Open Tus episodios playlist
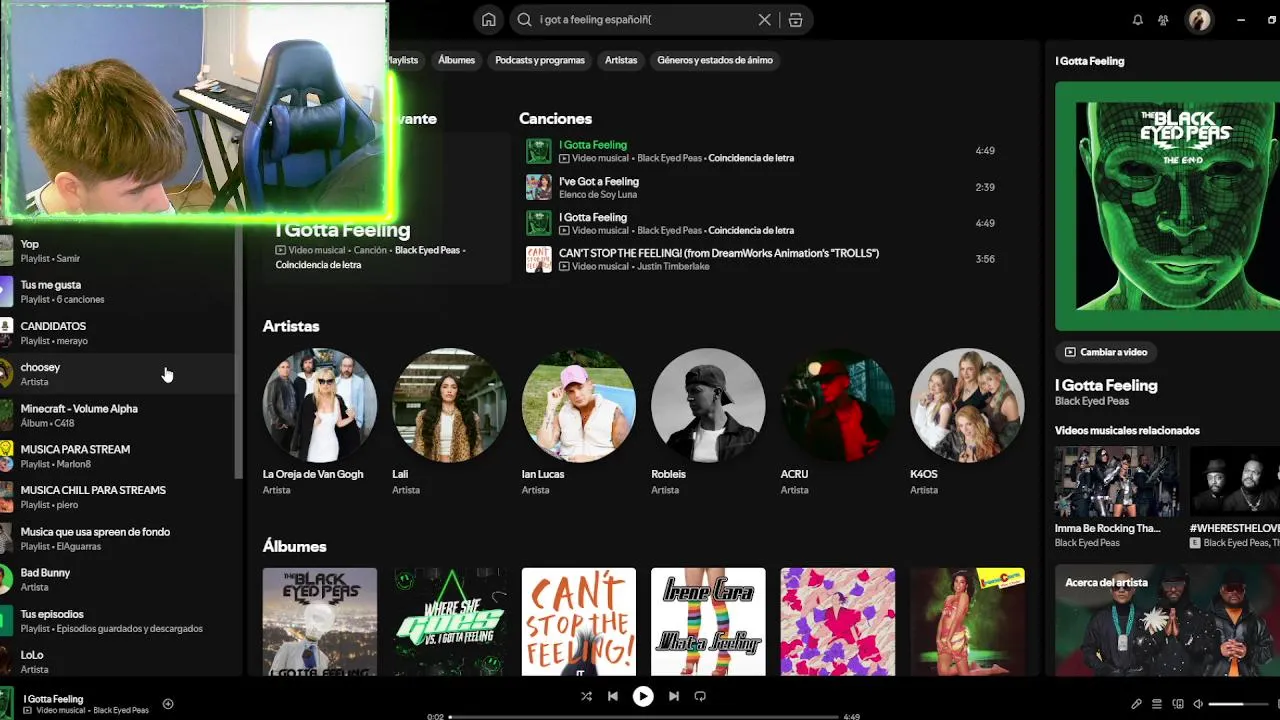1280x720 pixels. [116, 621]
